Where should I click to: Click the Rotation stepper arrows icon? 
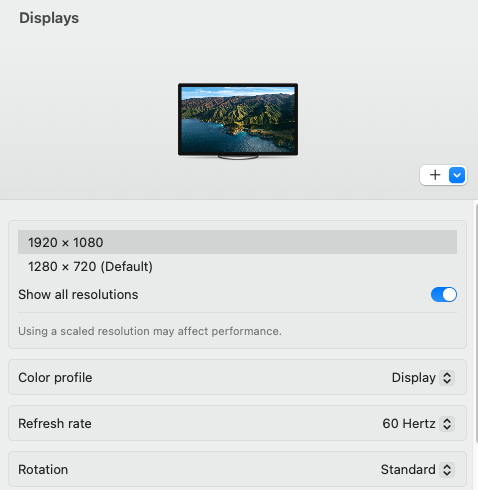point(447,470)
